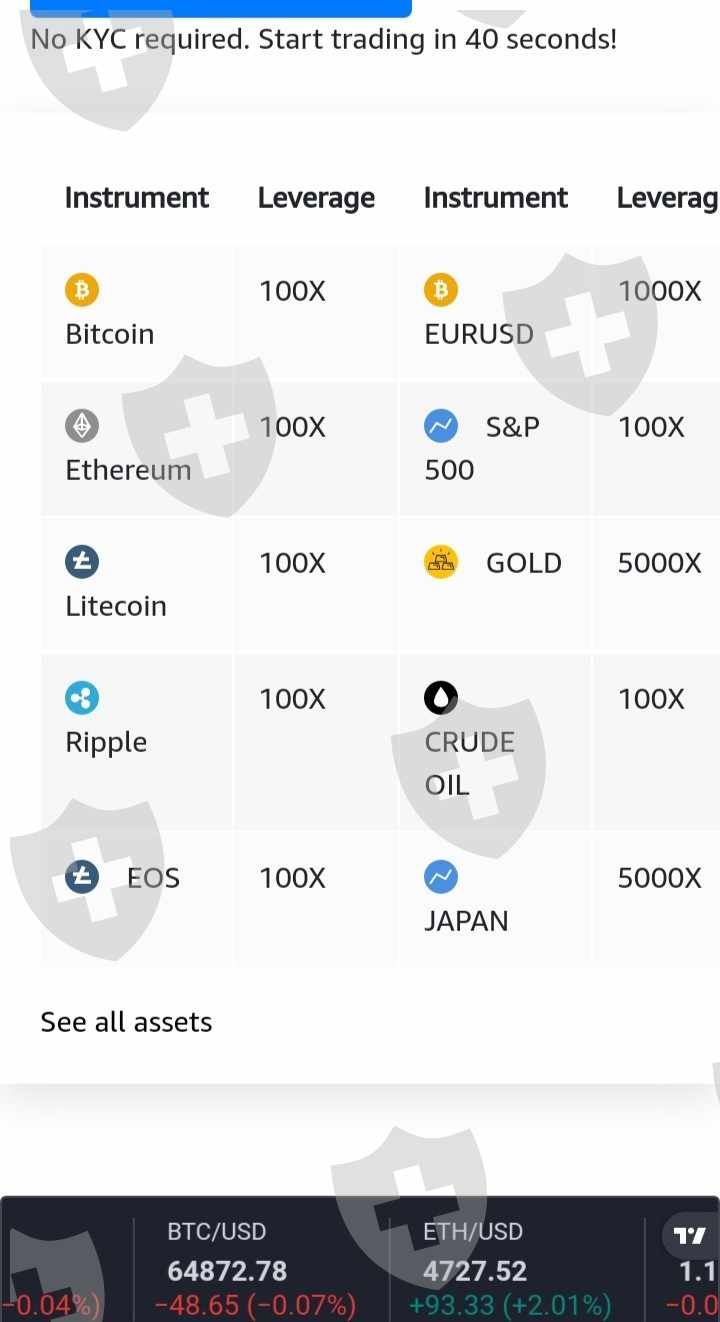Click the Ethereum diamond icon
Screen dimensions: 720x1322
coord(82,427)
